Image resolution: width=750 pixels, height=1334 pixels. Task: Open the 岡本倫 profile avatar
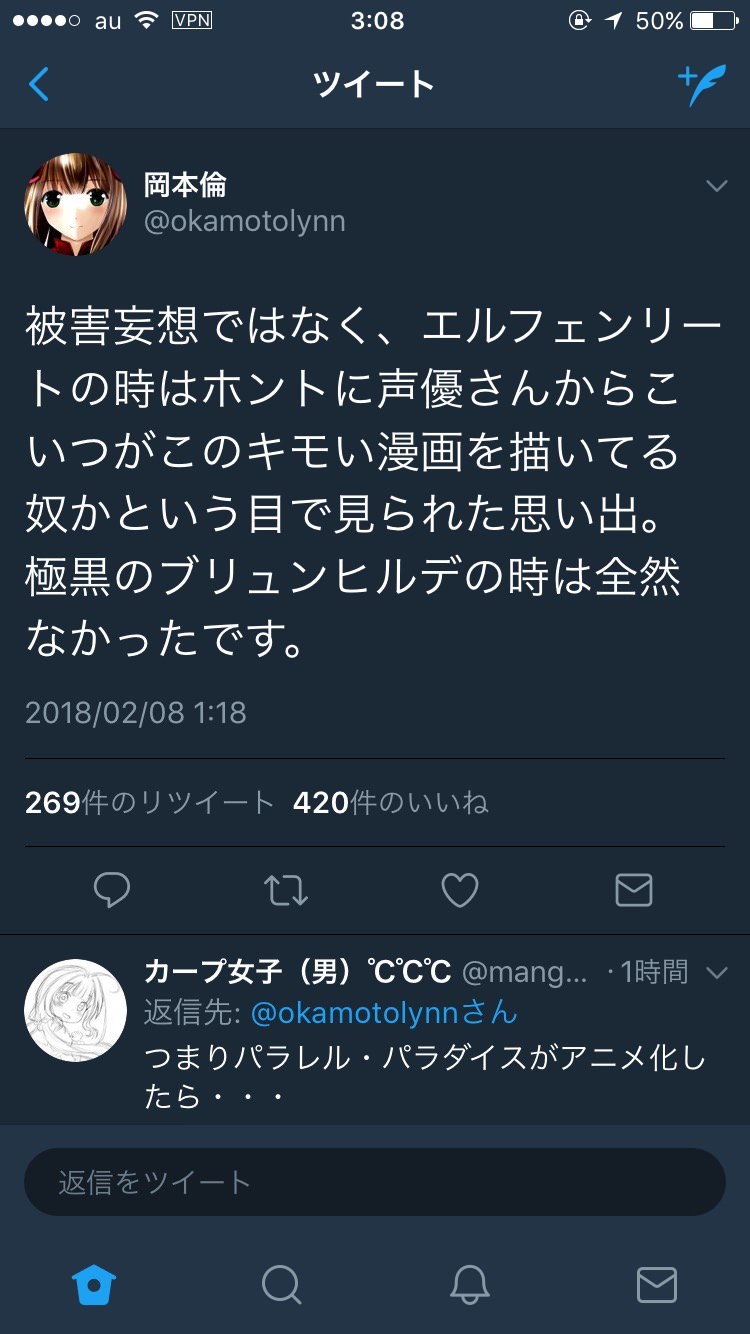[x=76, y=204]
